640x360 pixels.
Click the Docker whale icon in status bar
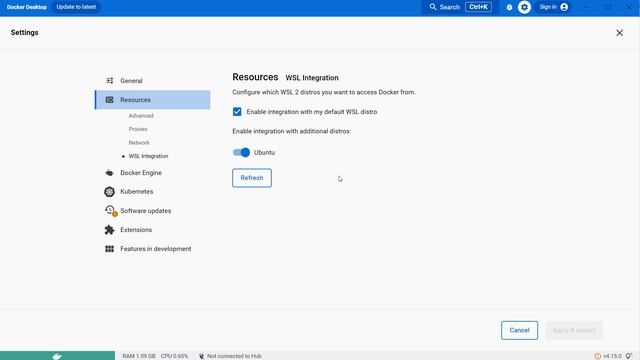[57, 356]
